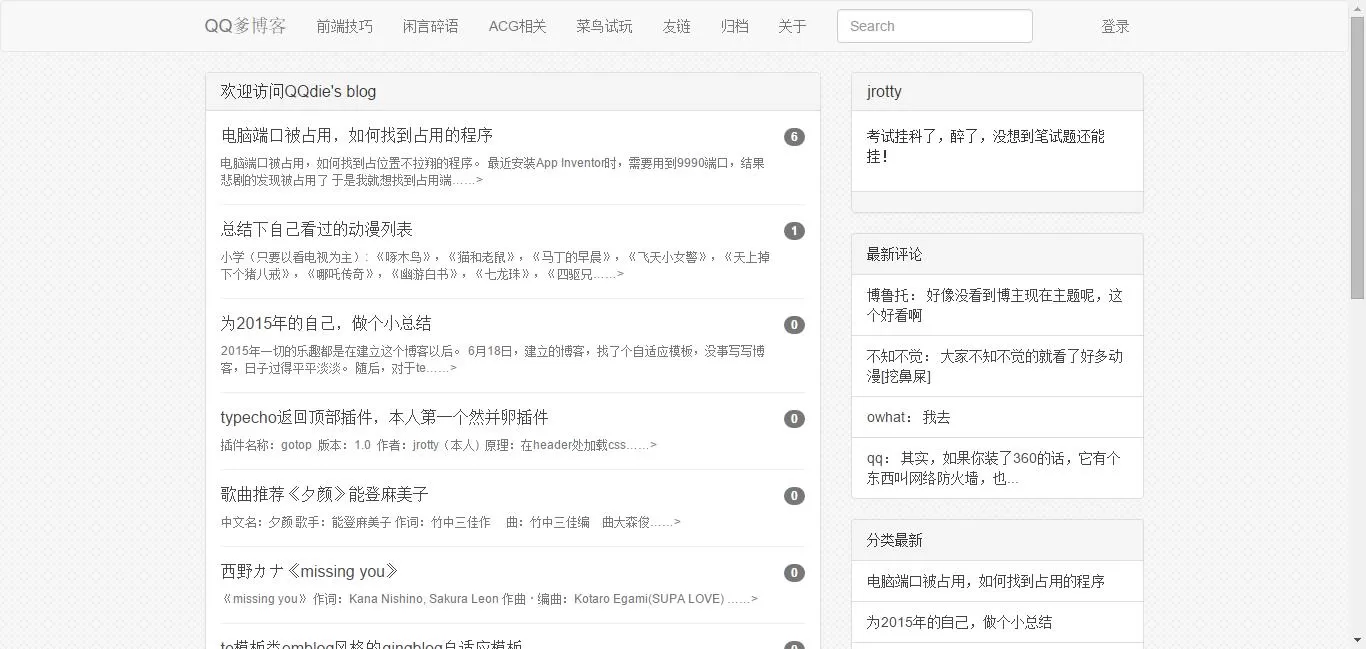1366x649 pixels.
Task: Click the 关于 about link
Action: point(792,26)
